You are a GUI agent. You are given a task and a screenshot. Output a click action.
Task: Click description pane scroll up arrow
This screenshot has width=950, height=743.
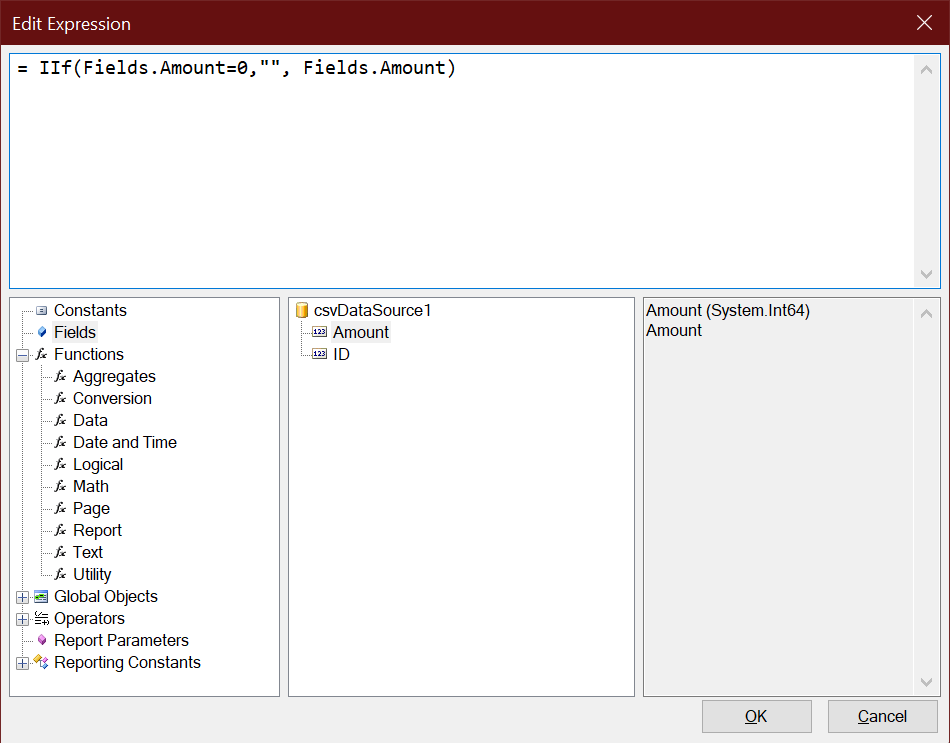click(x=926, y=313)
